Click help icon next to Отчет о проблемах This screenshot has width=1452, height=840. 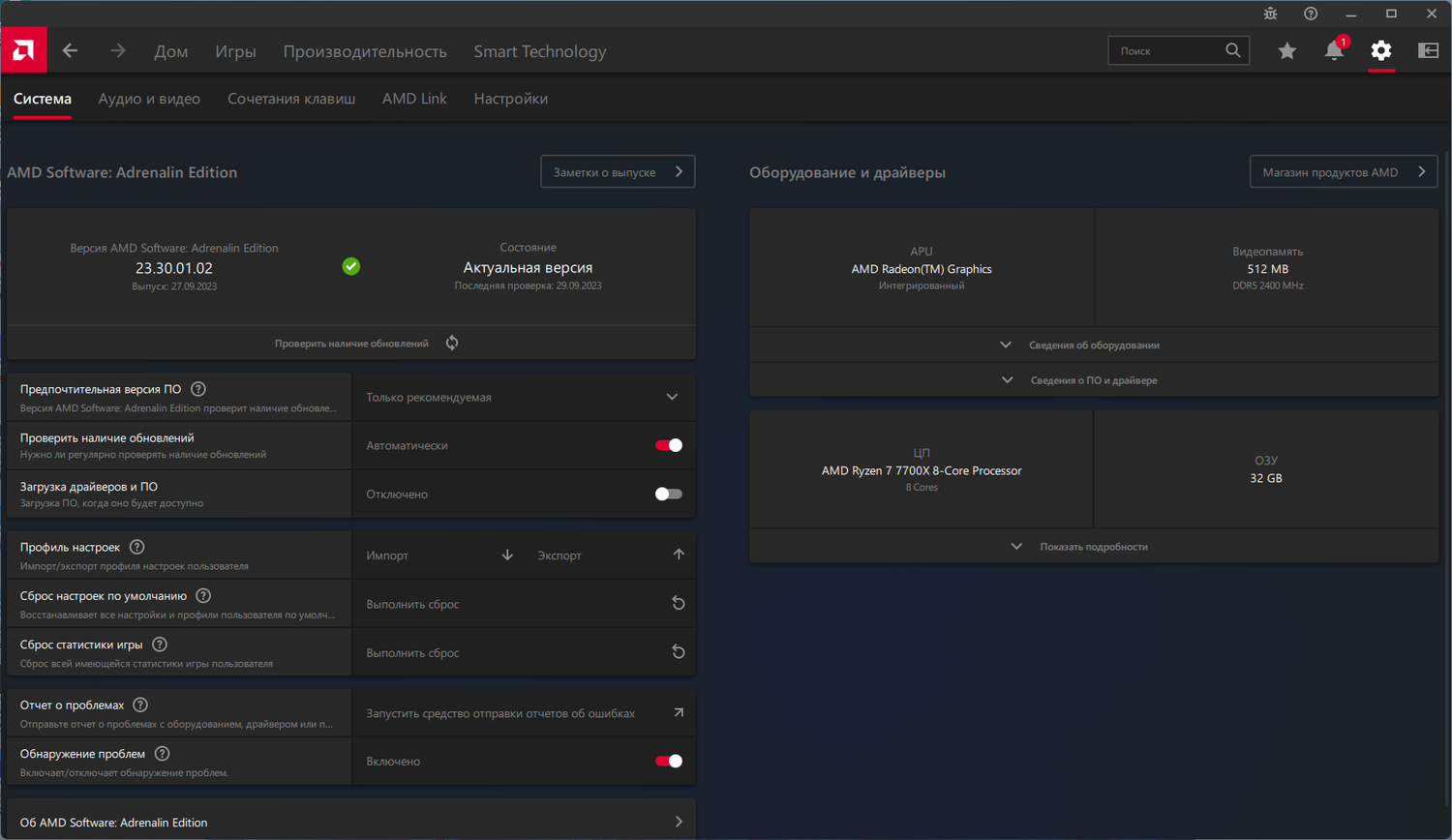[140, 705]
